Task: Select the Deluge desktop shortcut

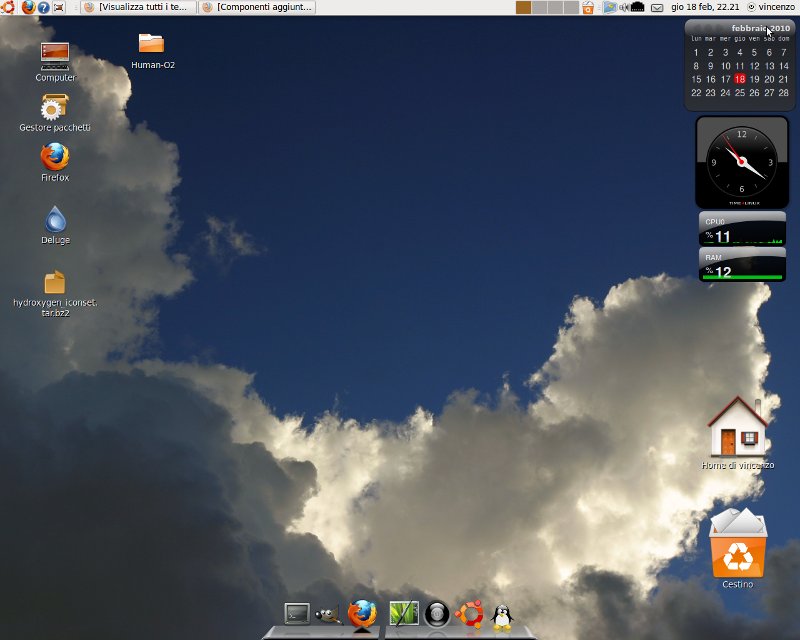Action: pos(55,225)
